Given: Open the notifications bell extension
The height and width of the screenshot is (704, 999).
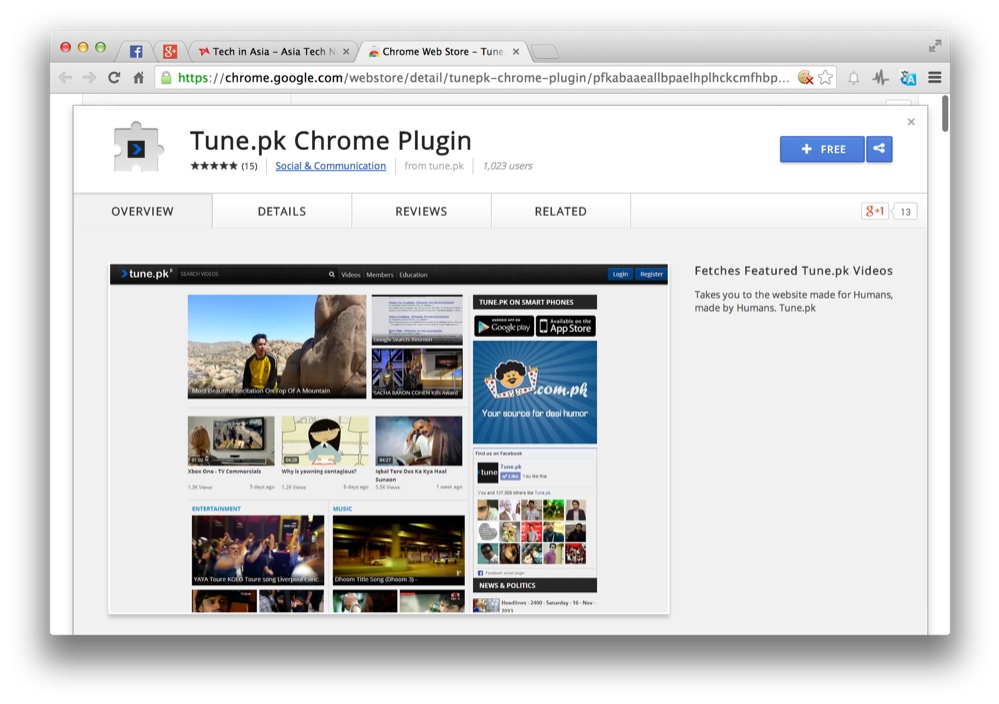Looking at the screenshot, I should tap(853, 78).
